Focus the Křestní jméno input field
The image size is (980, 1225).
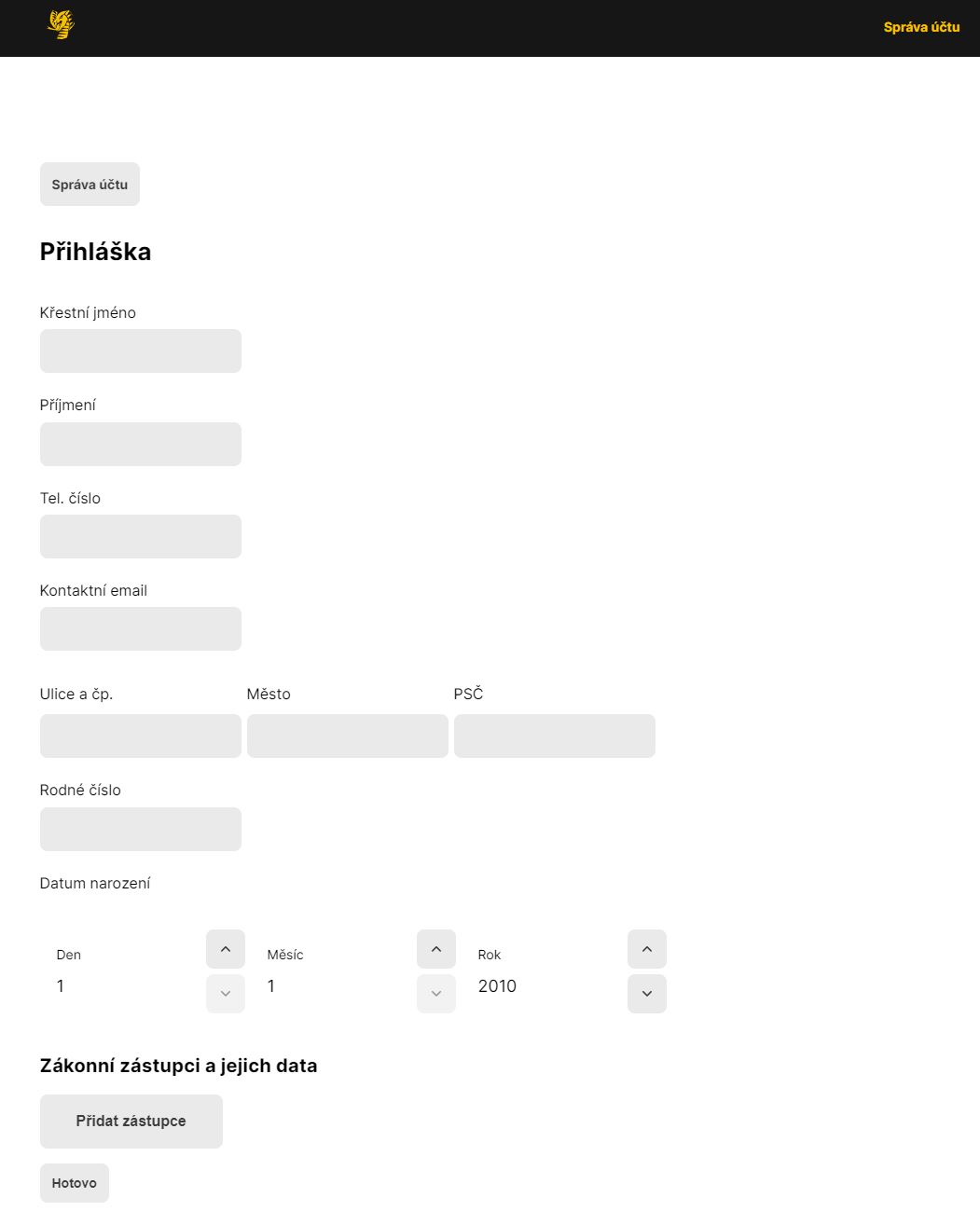[140, 351]
